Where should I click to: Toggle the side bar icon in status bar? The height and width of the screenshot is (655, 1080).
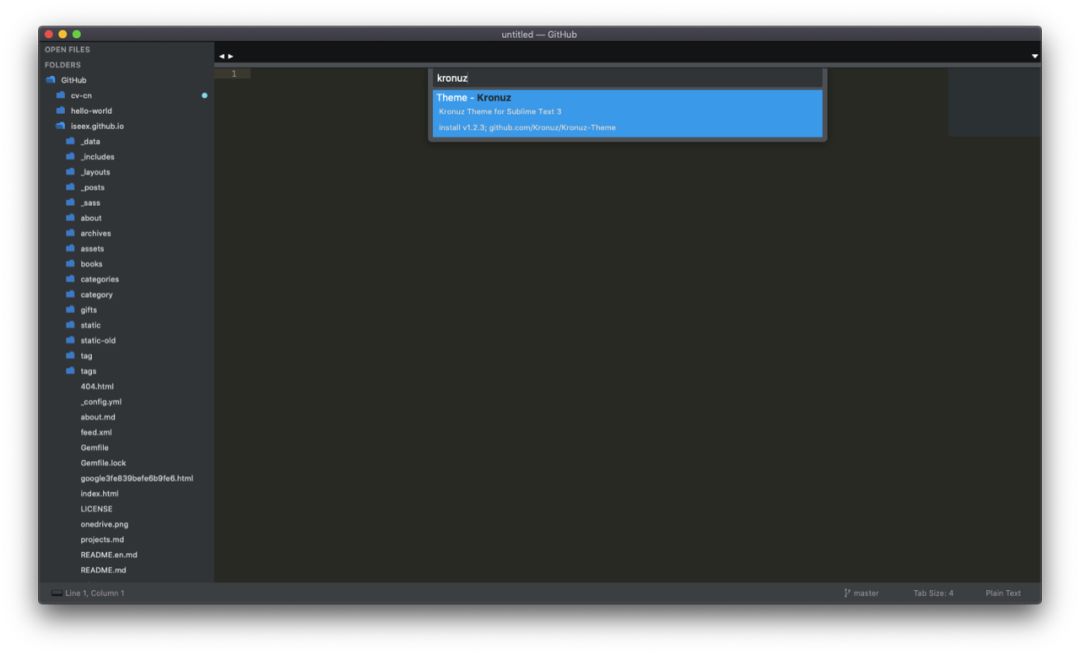(x=56, y=593)
